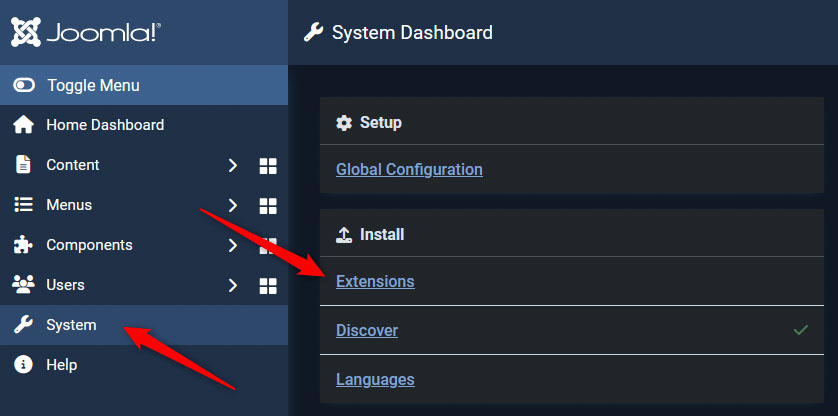This screenshot has width=838, height=416.
Task: Open Menus dashboard grid icon
Action: [x=267, y=205]
